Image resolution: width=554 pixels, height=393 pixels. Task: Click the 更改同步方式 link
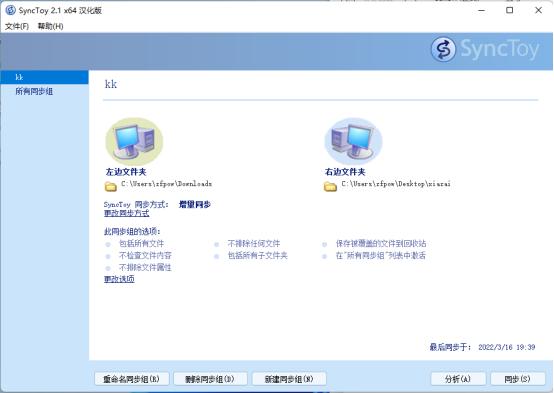(126, 213)
